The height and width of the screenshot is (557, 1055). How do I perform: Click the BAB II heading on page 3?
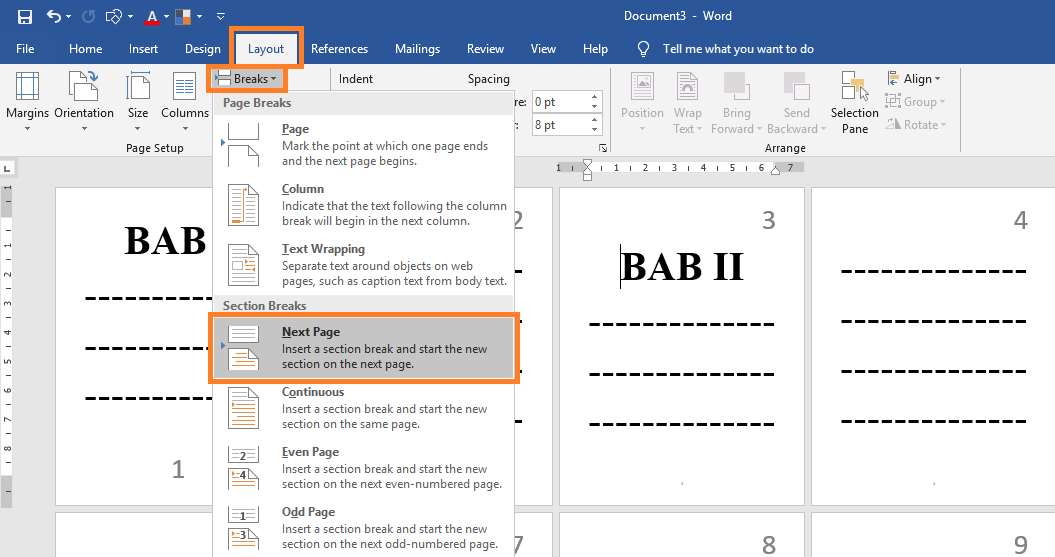coord(682,266)
